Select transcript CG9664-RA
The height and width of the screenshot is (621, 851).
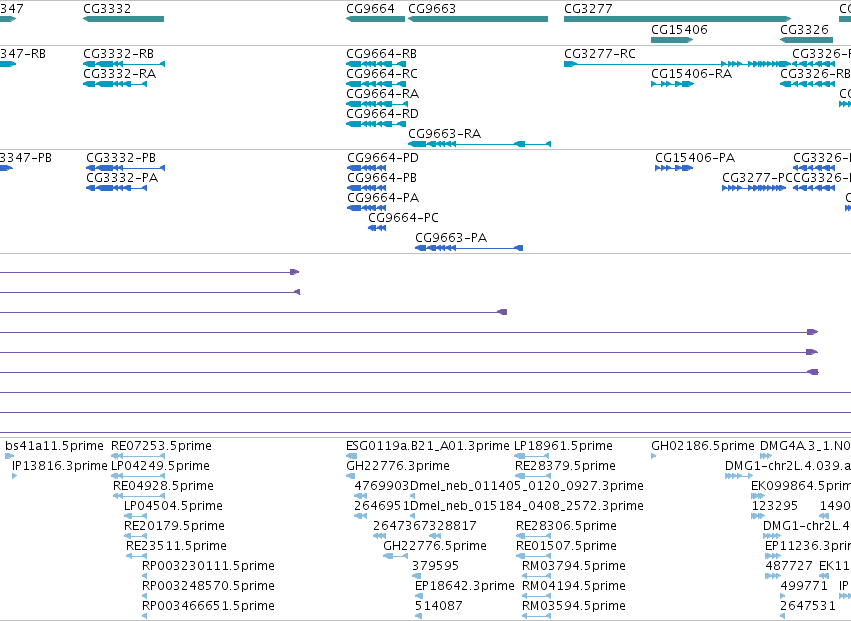pos(377,104)
